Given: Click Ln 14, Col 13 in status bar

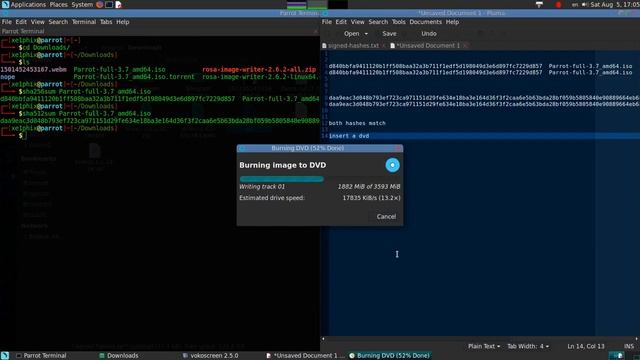Looking at the screenshot, I should tap(586, 346).
